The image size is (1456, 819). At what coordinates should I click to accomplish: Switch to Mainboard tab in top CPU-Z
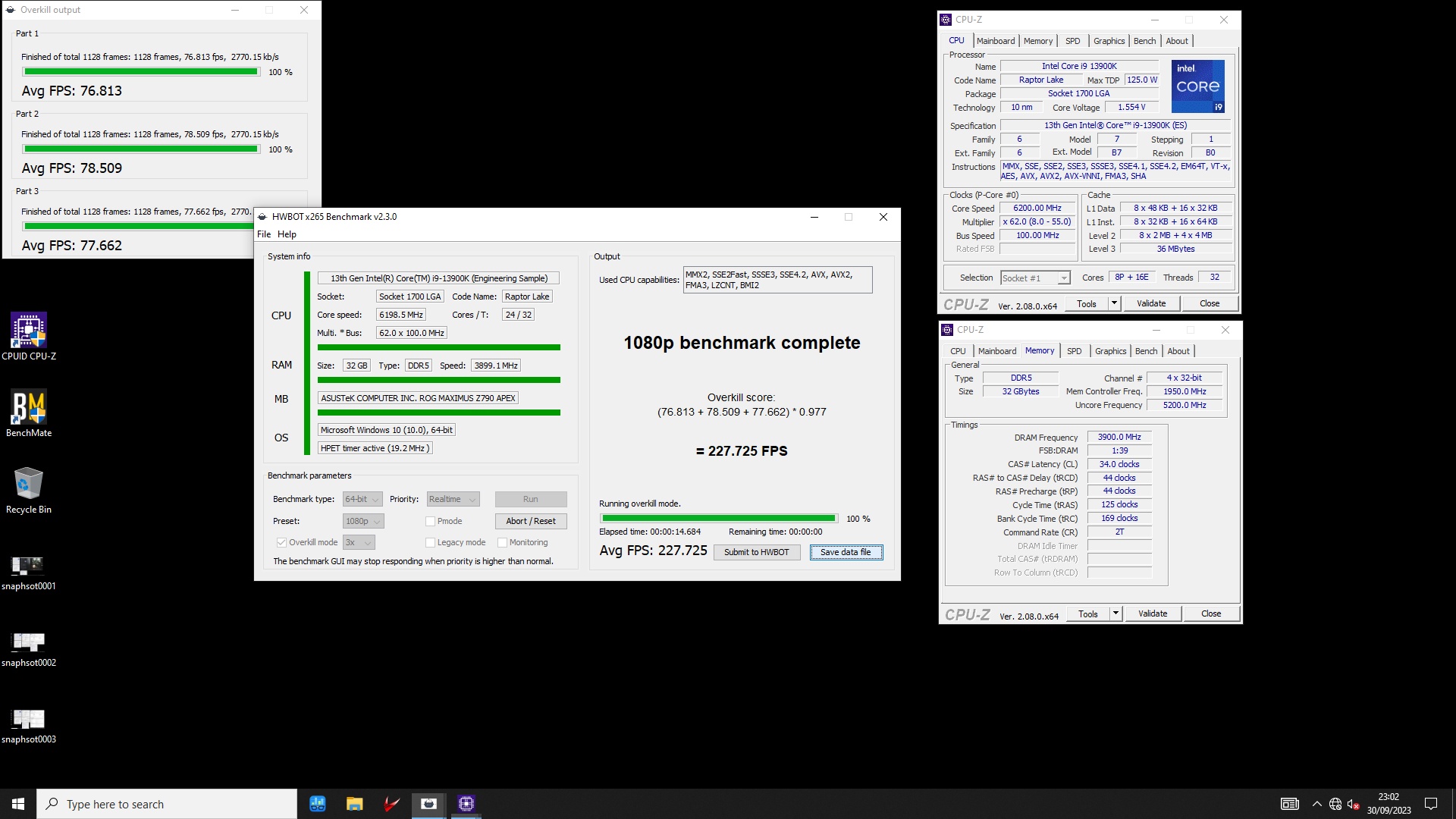996,41
